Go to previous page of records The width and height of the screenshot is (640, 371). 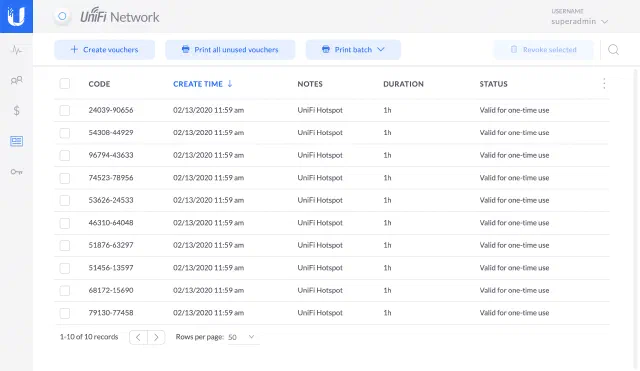click(138, 337)
